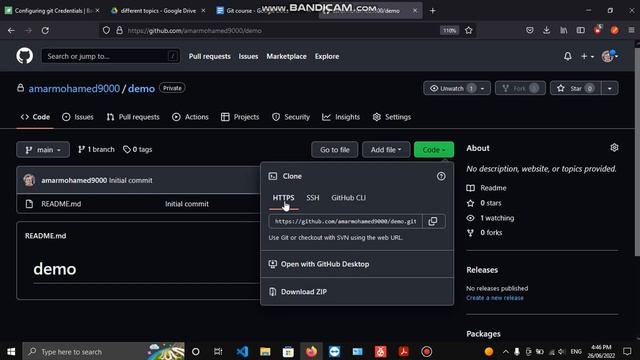Image resolution: width=640 pixels, height=360 pixels.
Task: Open Windows notification center
Action: (627, 351)
